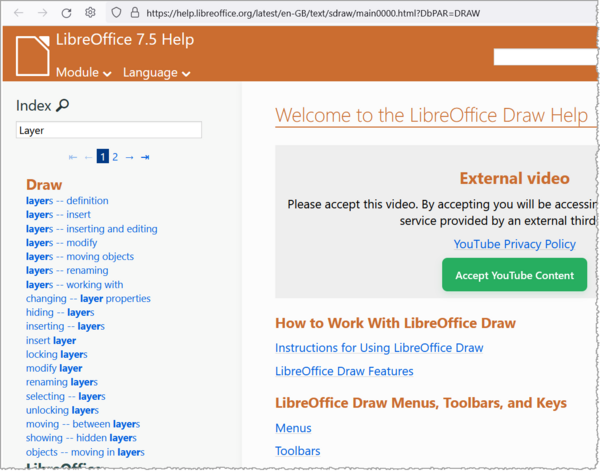Open browser settings gear icon
Screen dimensions: 600x471
tap(90, 13)
